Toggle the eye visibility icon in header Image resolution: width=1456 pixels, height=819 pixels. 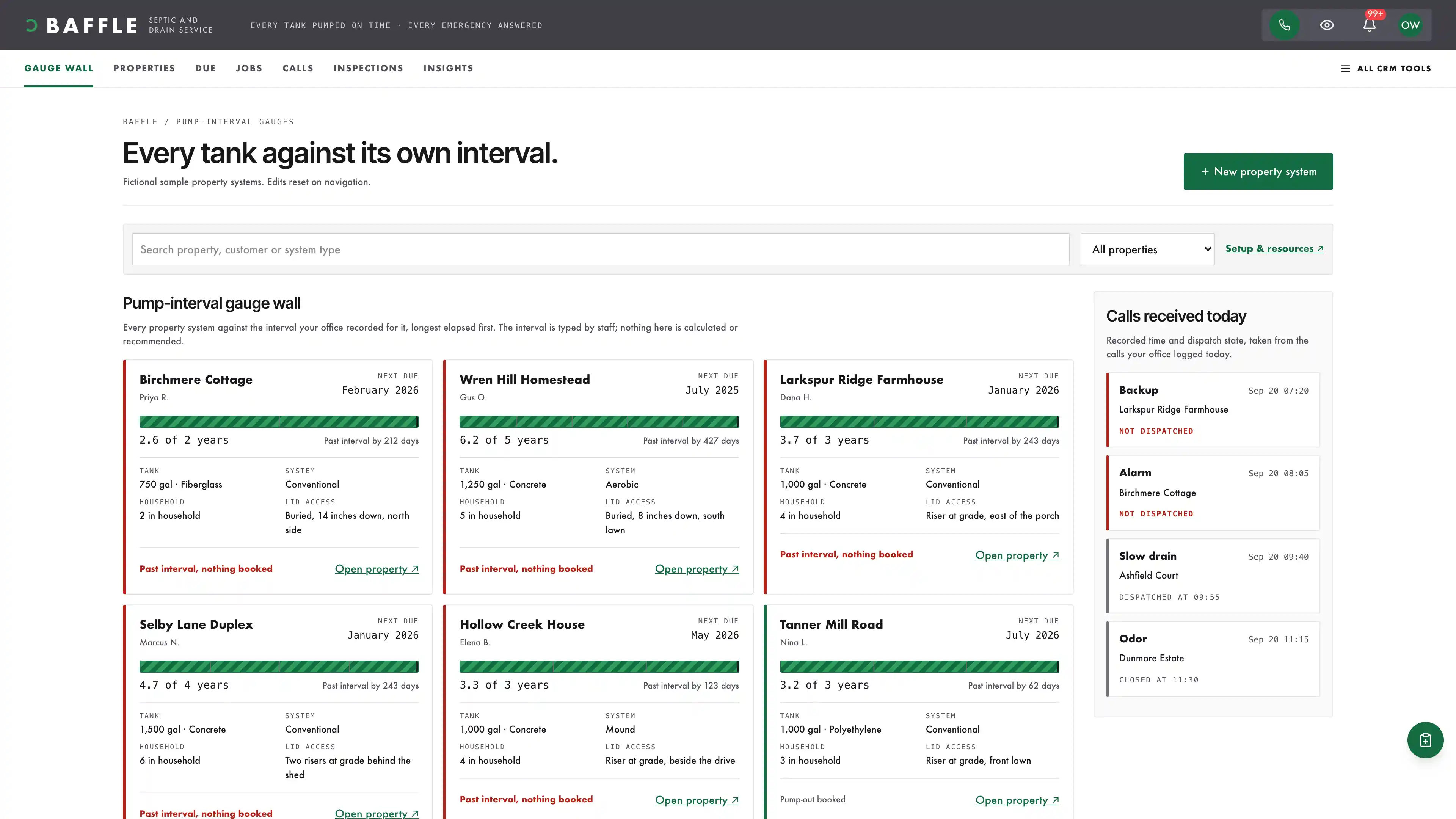pyautogui.click(x=1327, y=25)
